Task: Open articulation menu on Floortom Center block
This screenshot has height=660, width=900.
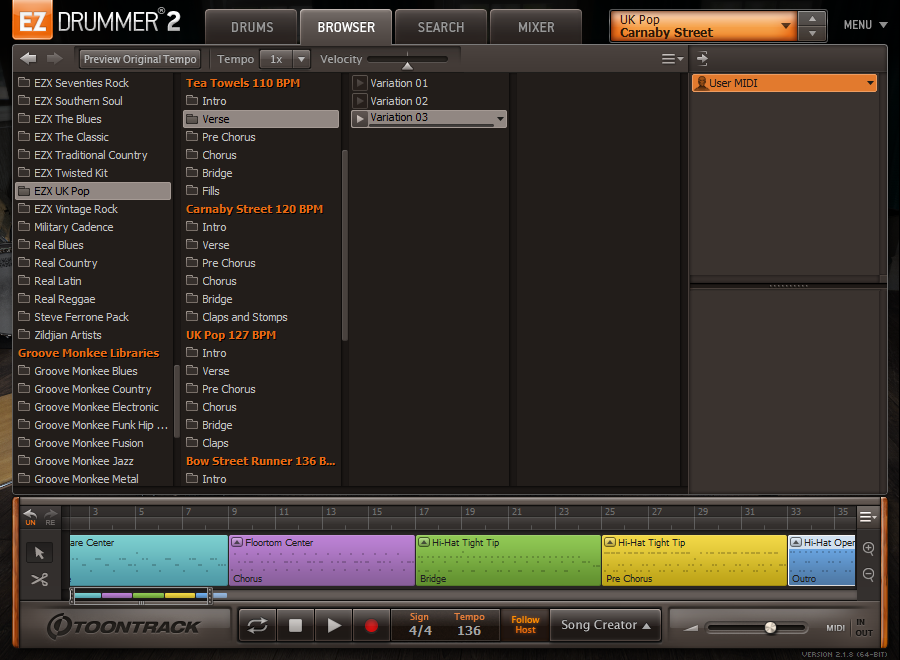Action: pos(237,542)
